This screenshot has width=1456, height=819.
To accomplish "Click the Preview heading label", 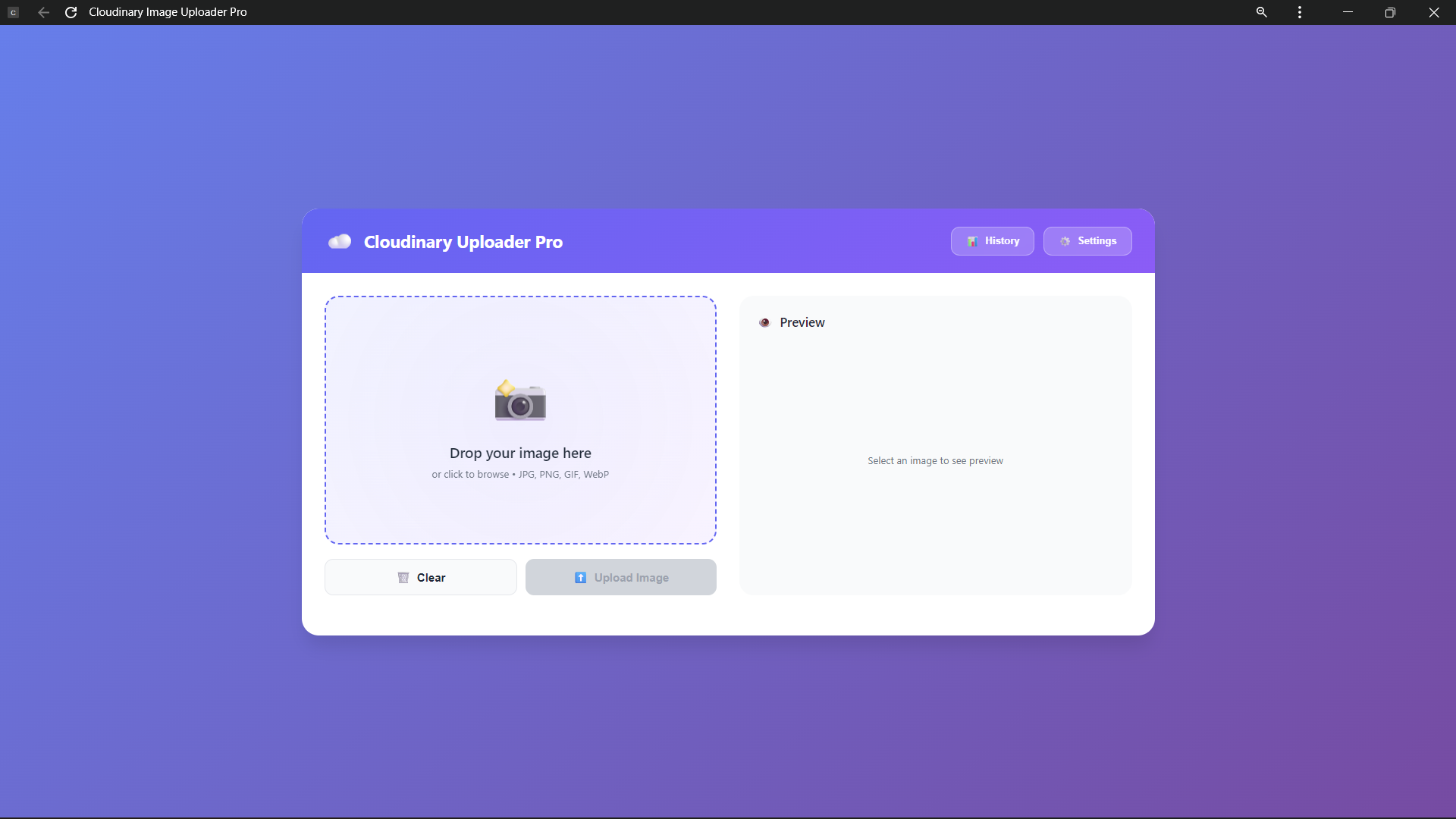I will pyautogui.click(x=802, y=322).
